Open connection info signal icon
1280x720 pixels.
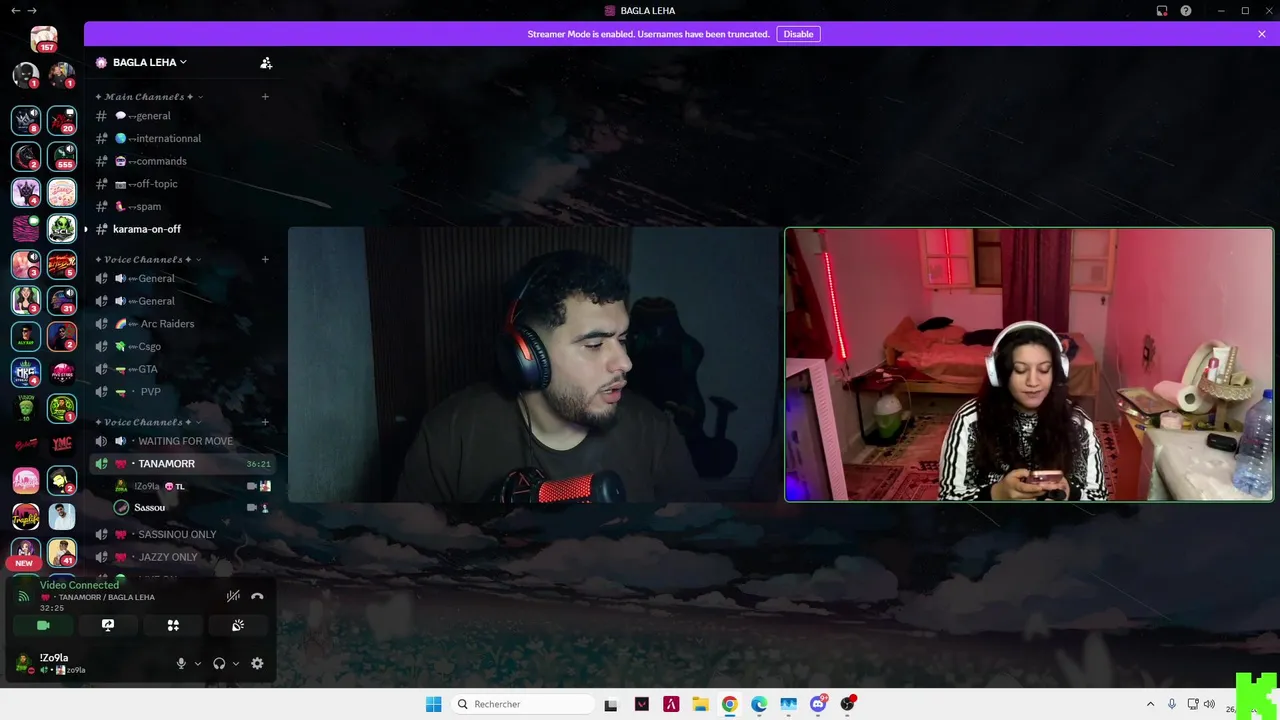tap(24, 596)
